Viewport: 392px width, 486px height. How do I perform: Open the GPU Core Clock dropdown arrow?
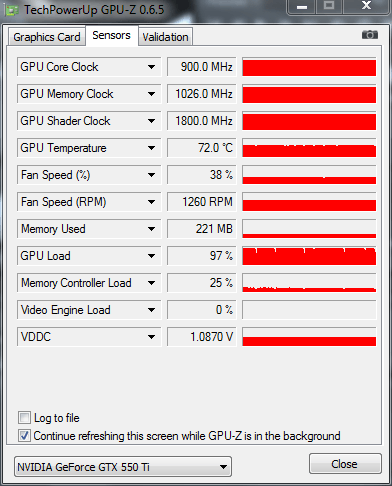(151, 67)
